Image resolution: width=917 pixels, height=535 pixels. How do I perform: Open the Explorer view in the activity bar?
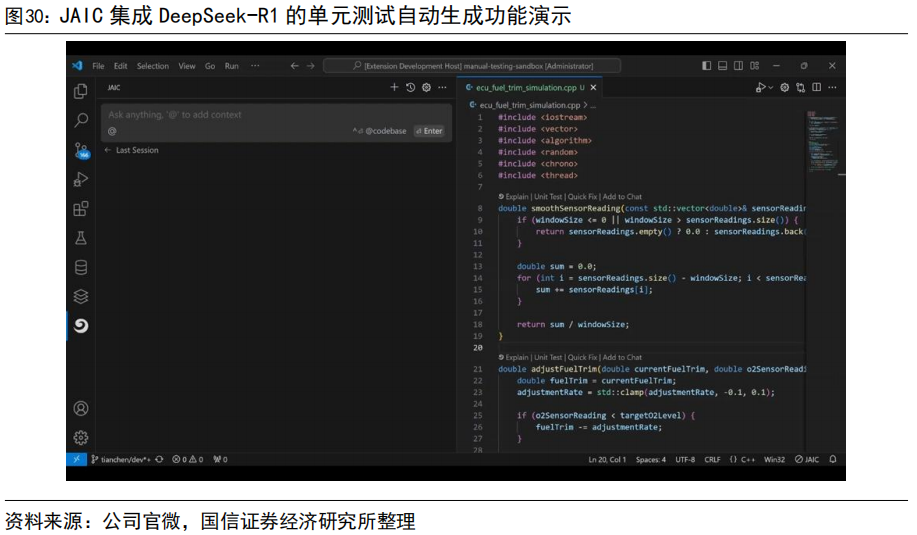coord(81,91)
